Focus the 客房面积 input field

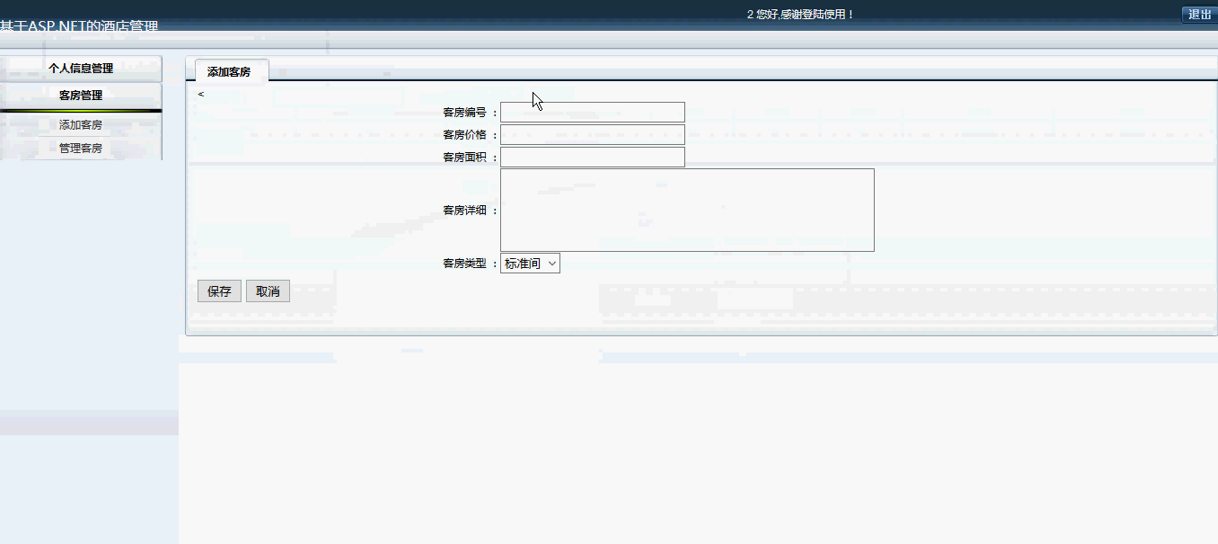tap(592, 157)
